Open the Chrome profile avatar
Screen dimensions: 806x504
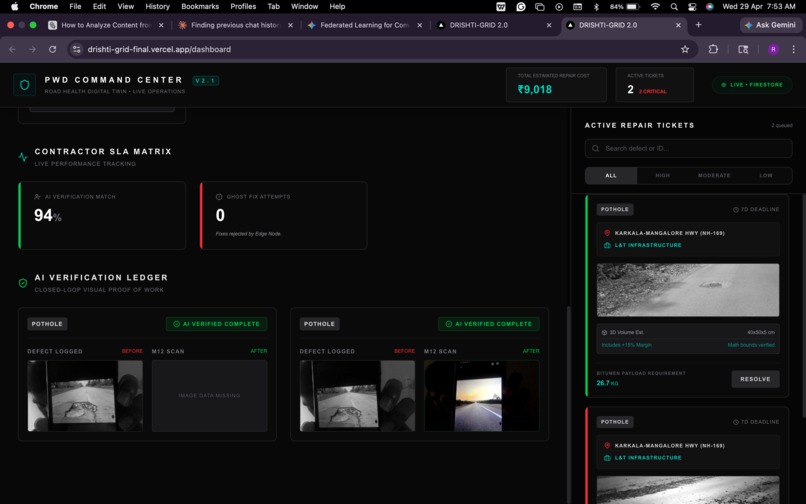[x=773, y=49]
